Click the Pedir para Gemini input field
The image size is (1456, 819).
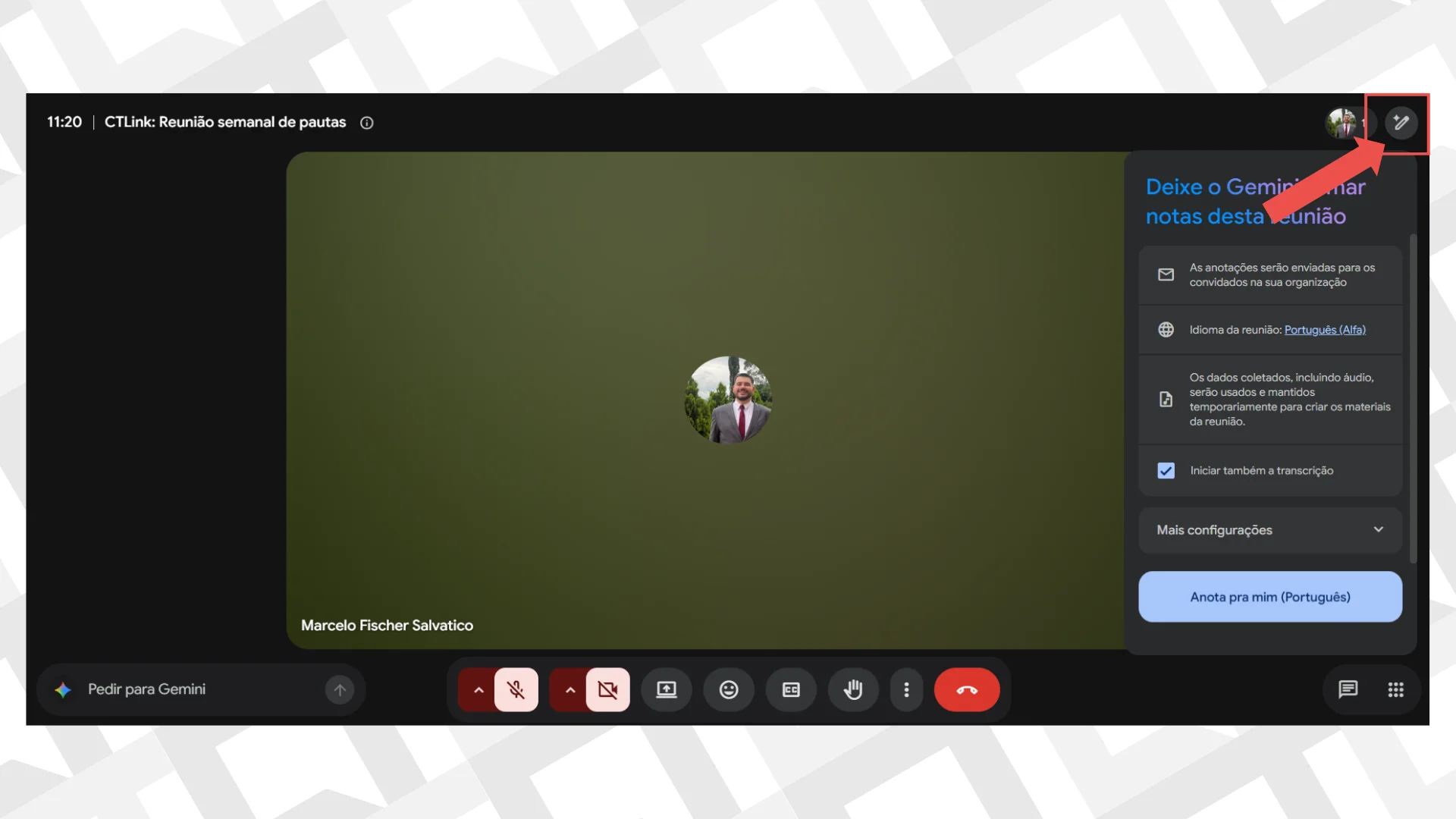[201, 689]
